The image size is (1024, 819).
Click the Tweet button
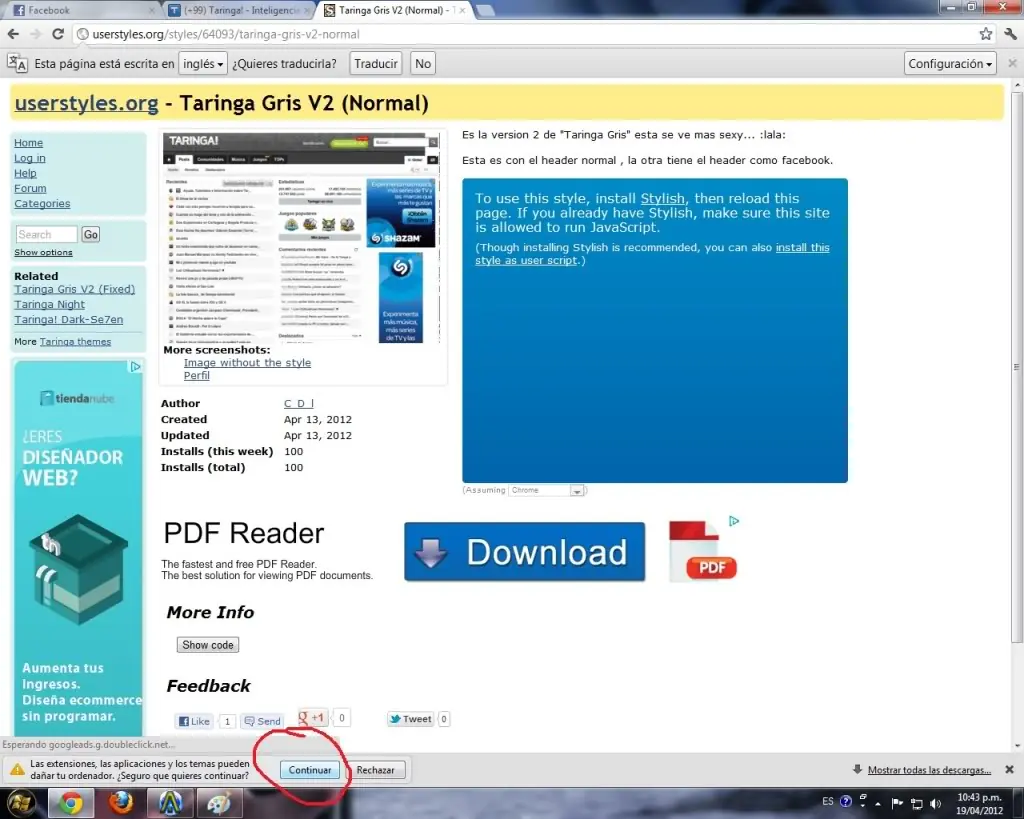(411, 719)
